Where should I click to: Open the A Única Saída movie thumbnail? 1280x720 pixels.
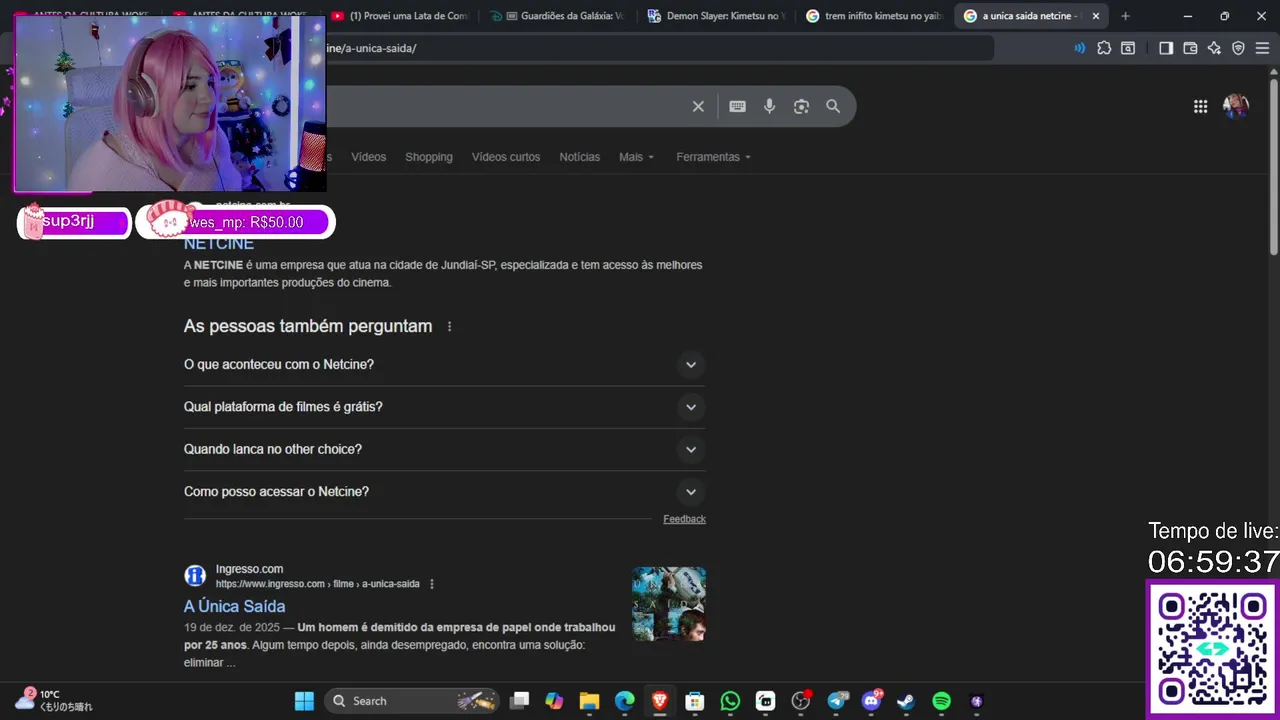pos(669,604)
